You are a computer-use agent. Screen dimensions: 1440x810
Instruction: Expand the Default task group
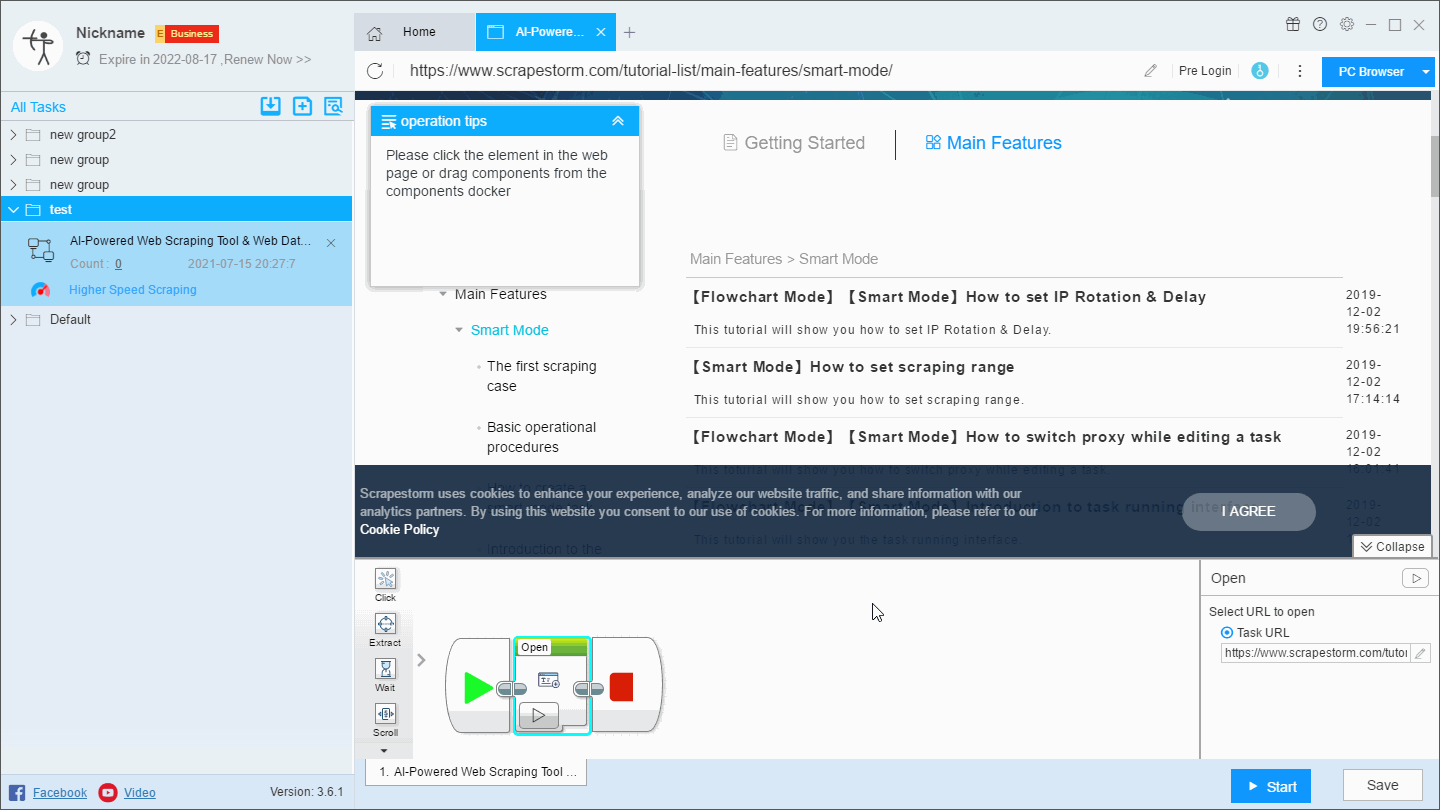(13, 318)
